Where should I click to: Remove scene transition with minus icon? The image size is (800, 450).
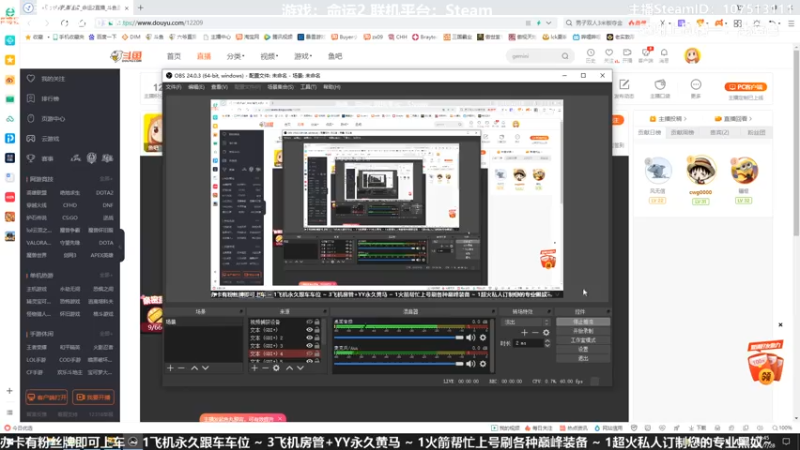coord(535,333)
